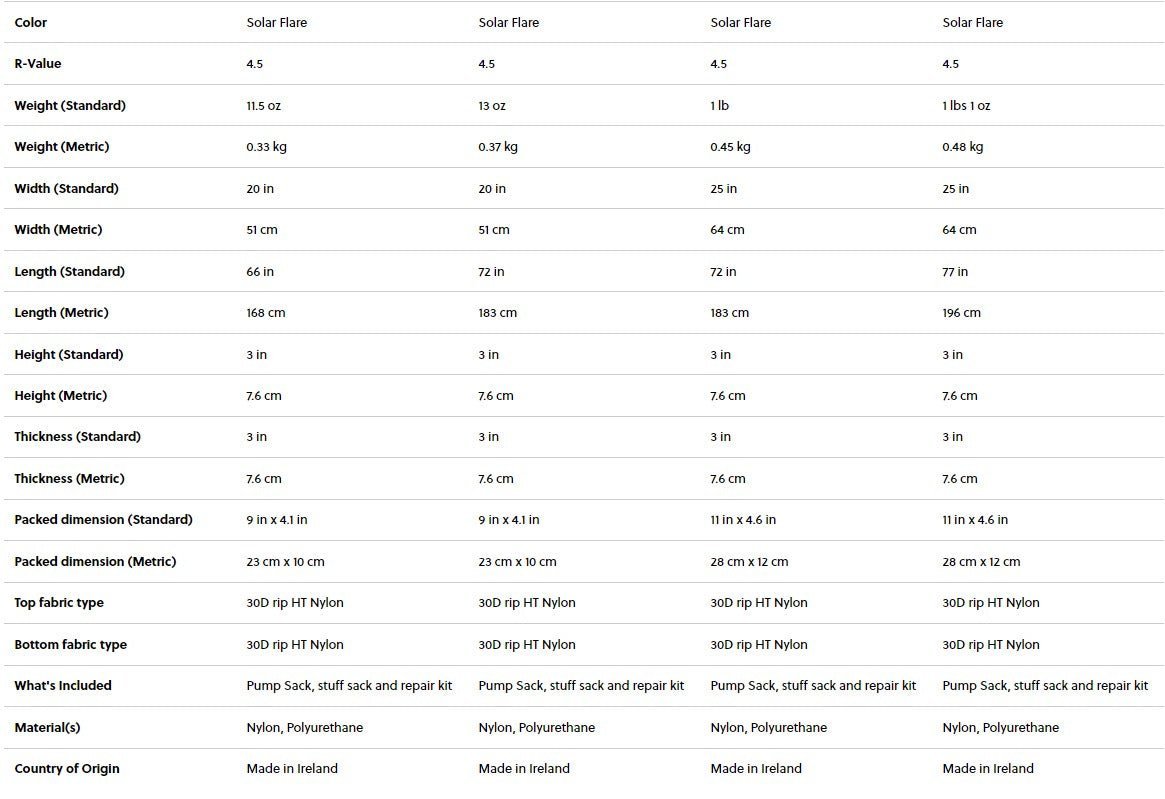Click the Material(s) row label
This screenshot has width=1165, height=799.
(x=47, y=728)
